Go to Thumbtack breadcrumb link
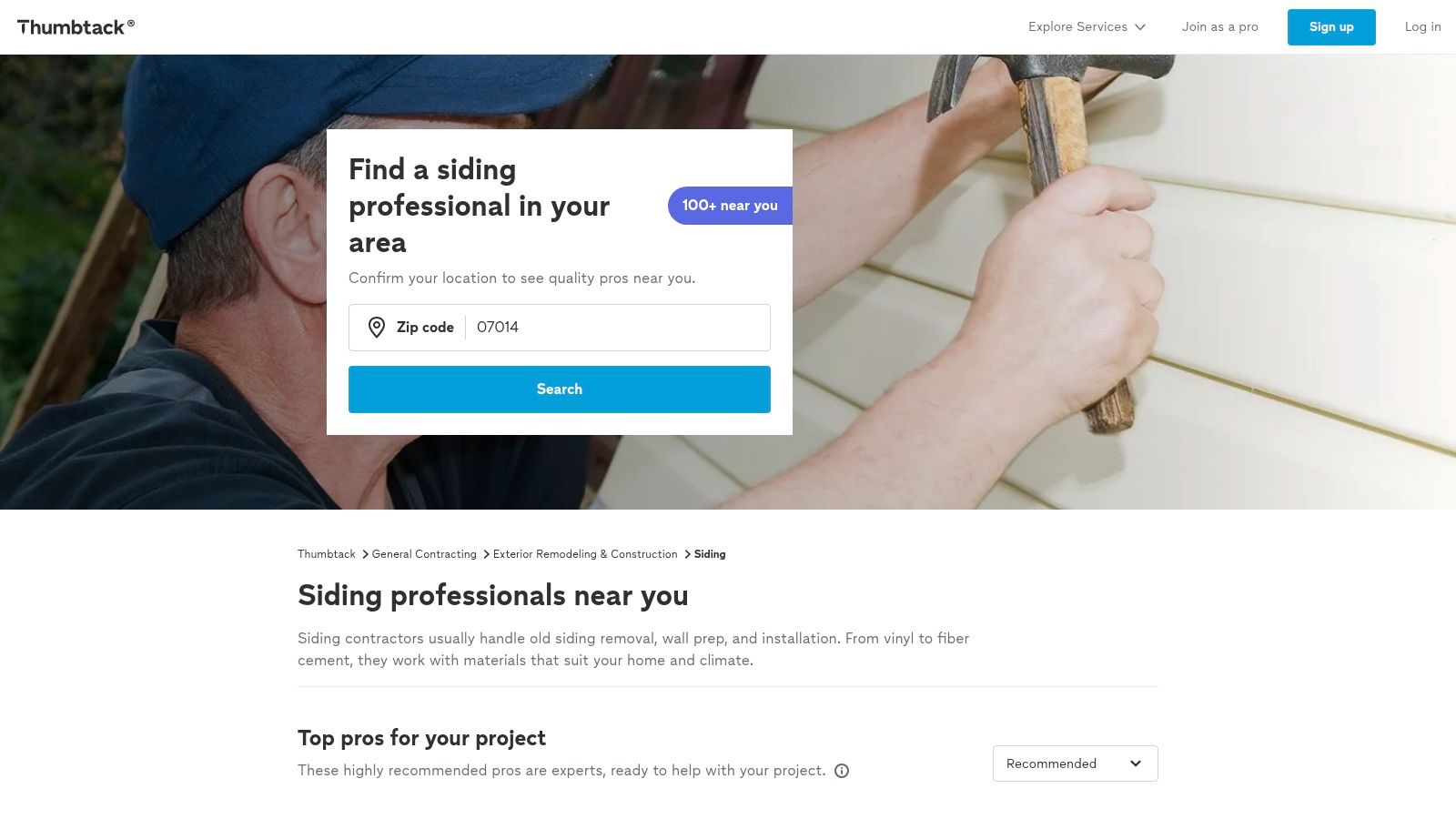This screenshot has width=1456, height=819. 327,554
